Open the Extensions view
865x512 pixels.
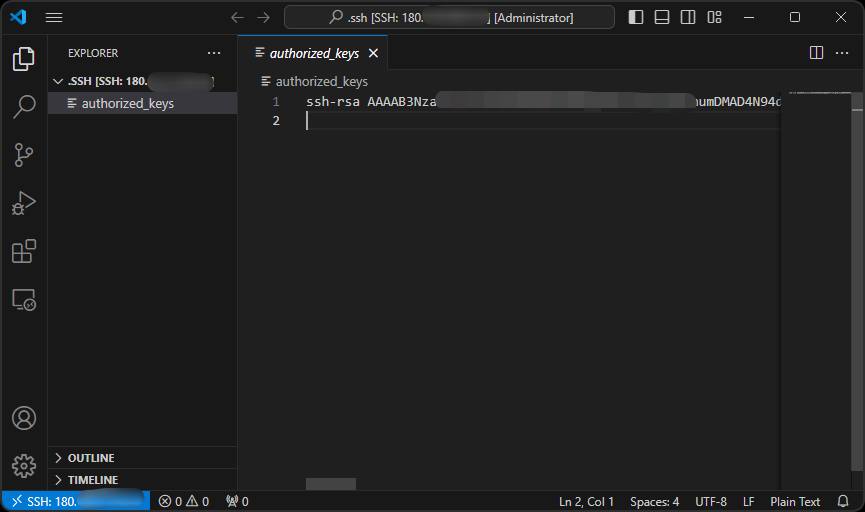tap(24, 251)
